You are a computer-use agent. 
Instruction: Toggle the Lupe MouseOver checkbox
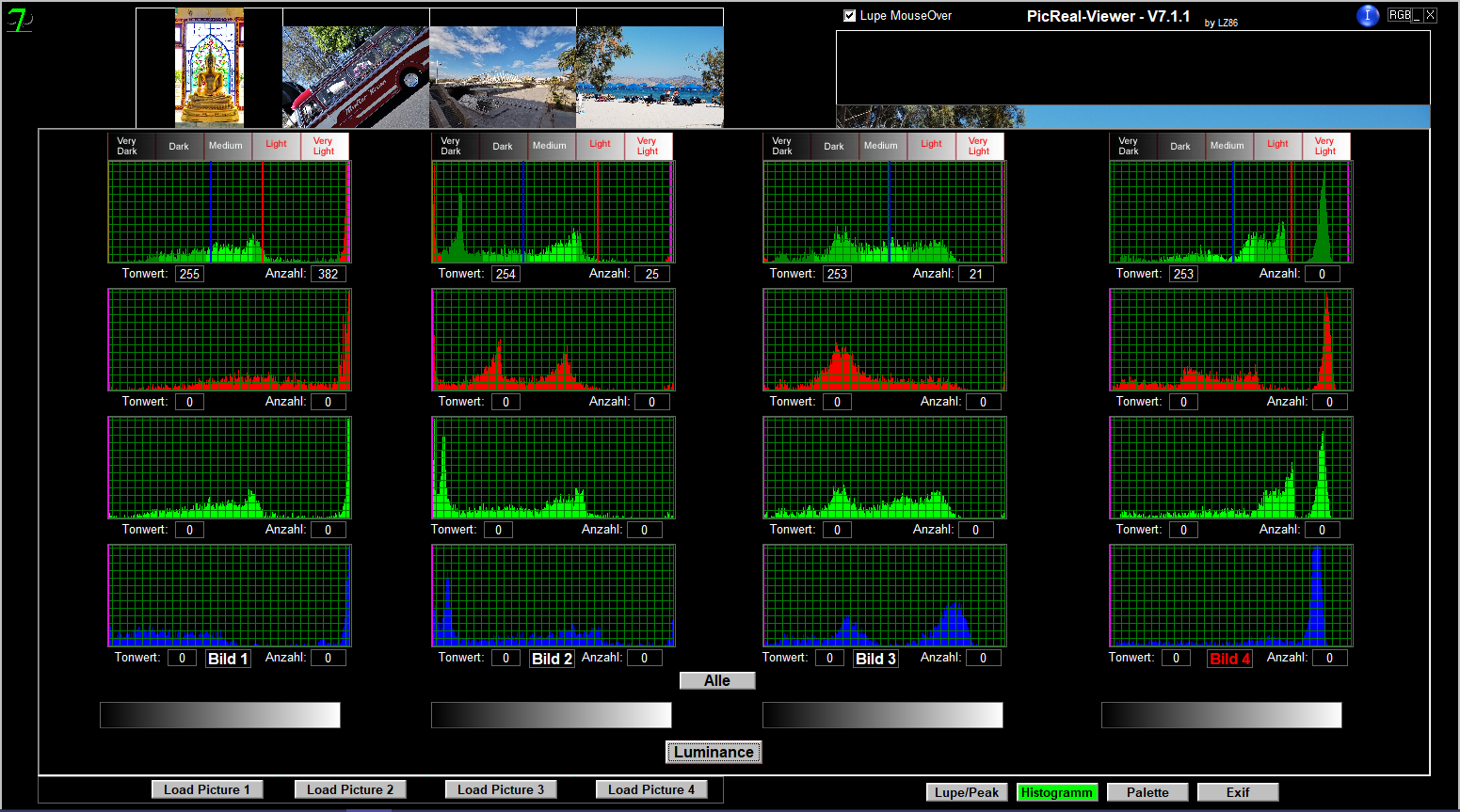850,16
